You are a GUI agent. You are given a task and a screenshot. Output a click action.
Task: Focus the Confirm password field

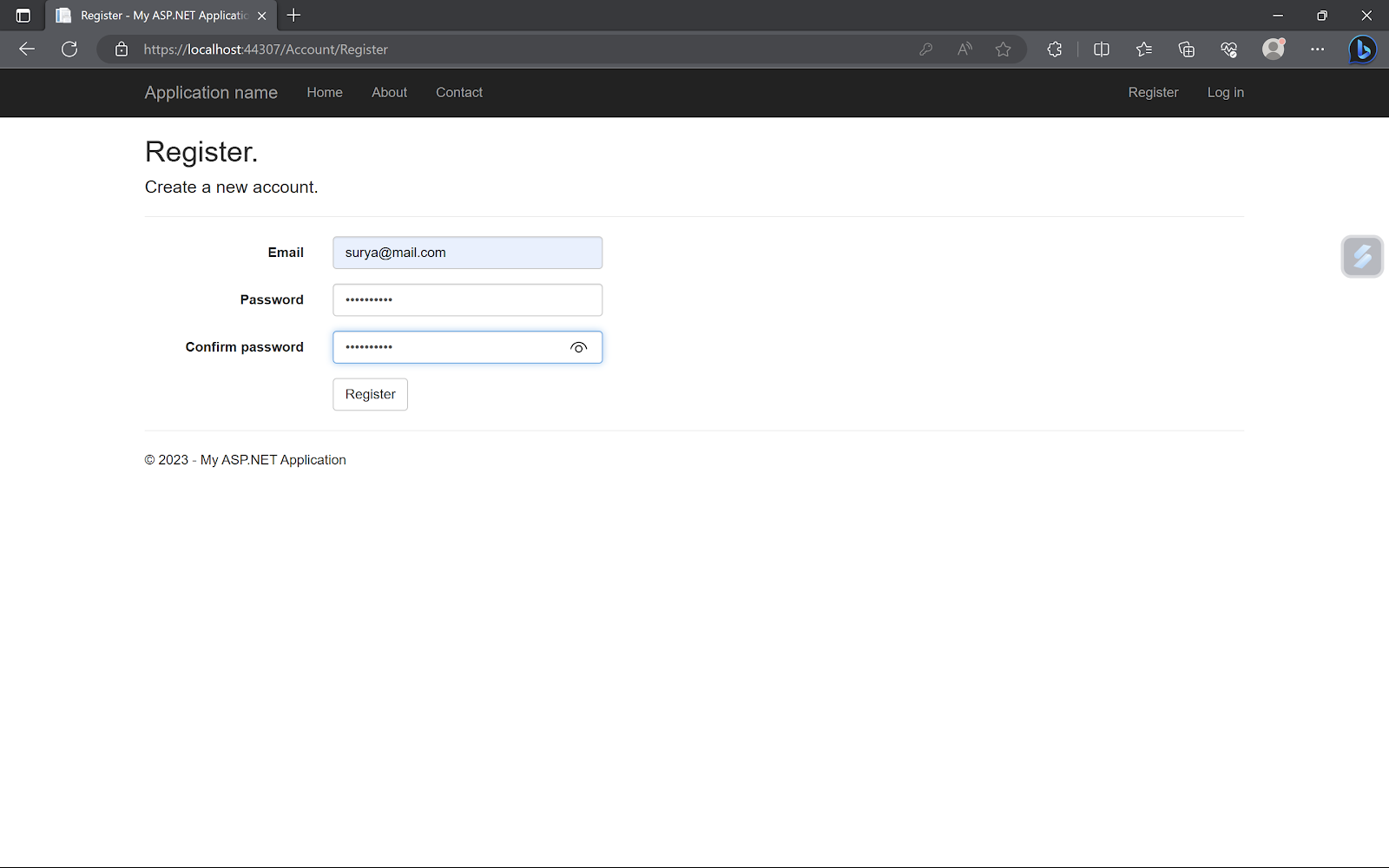467,347
